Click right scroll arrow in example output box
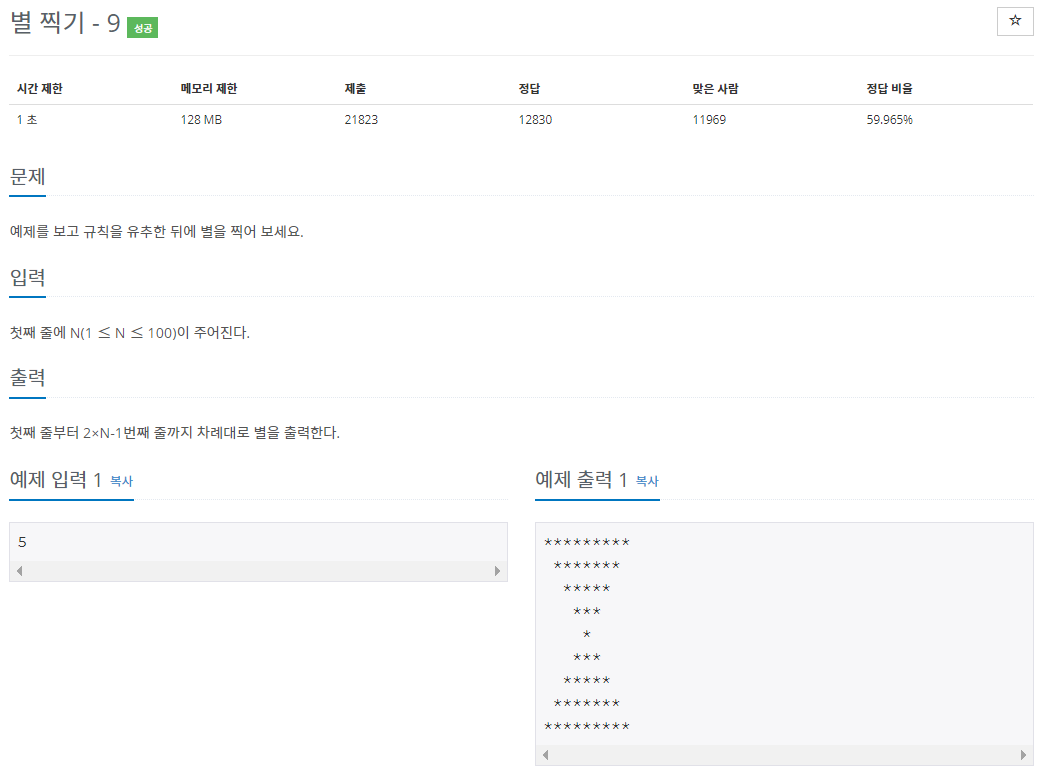 click(x=1023, y=755)
